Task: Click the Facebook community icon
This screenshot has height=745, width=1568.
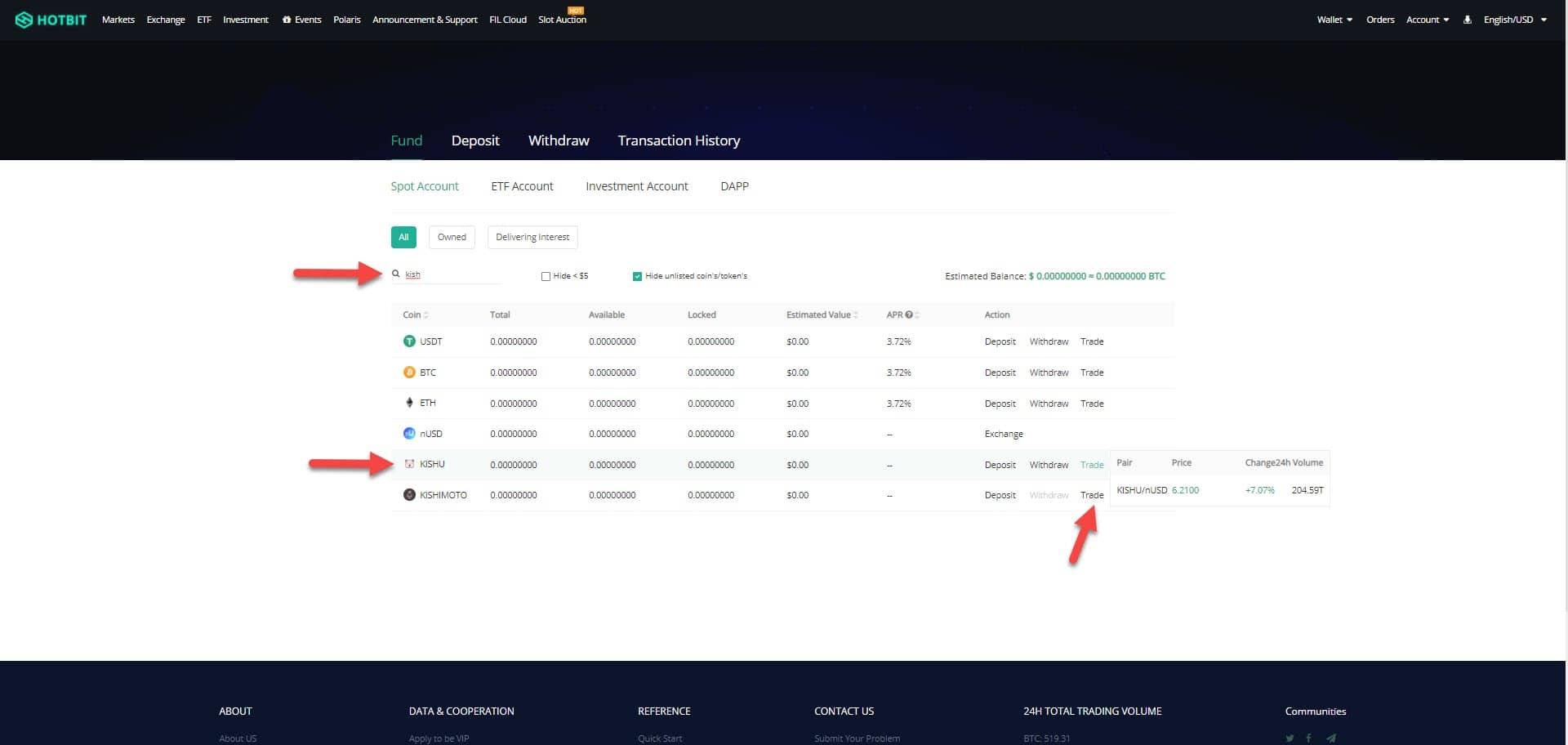Action: click(1309, 738)
